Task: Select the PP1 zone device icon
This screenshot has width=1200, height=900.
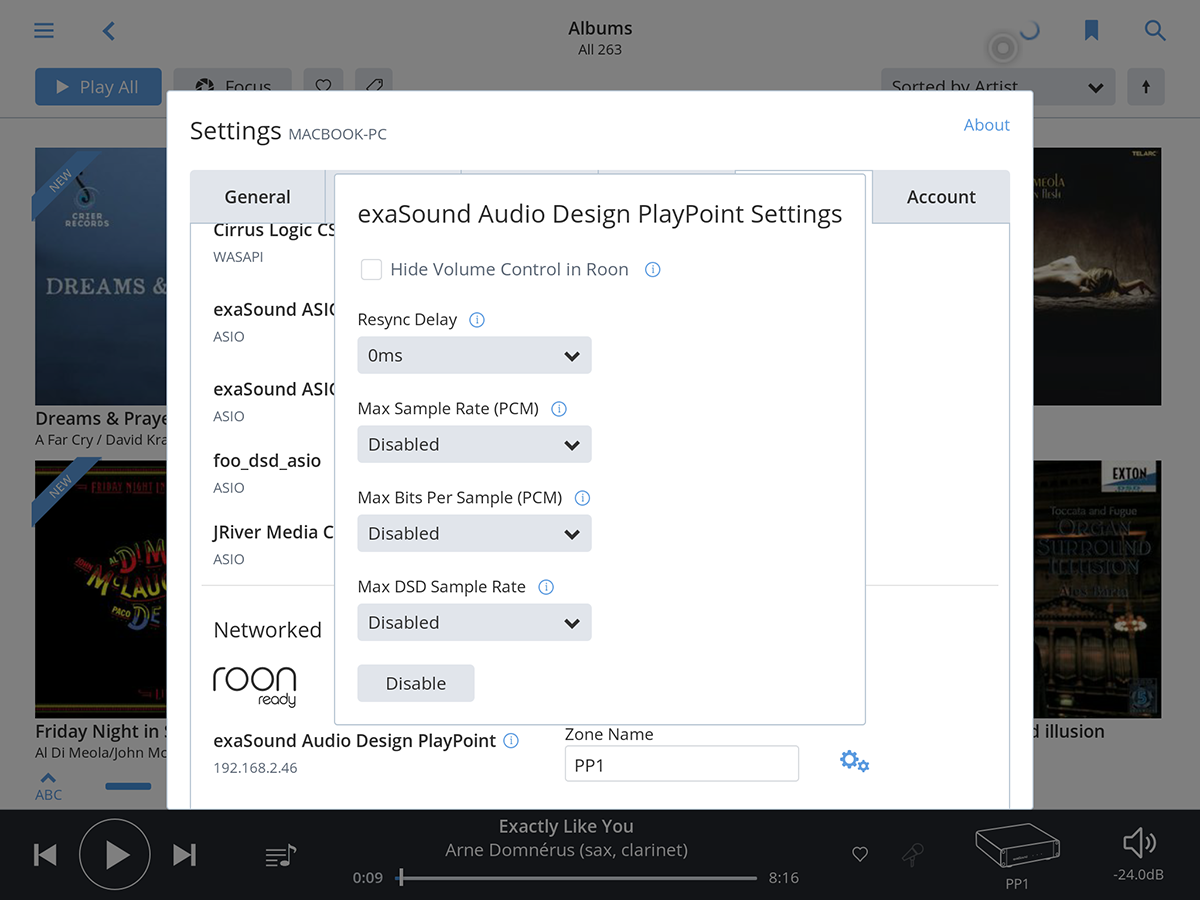Action: click(x=1017, y=848)
